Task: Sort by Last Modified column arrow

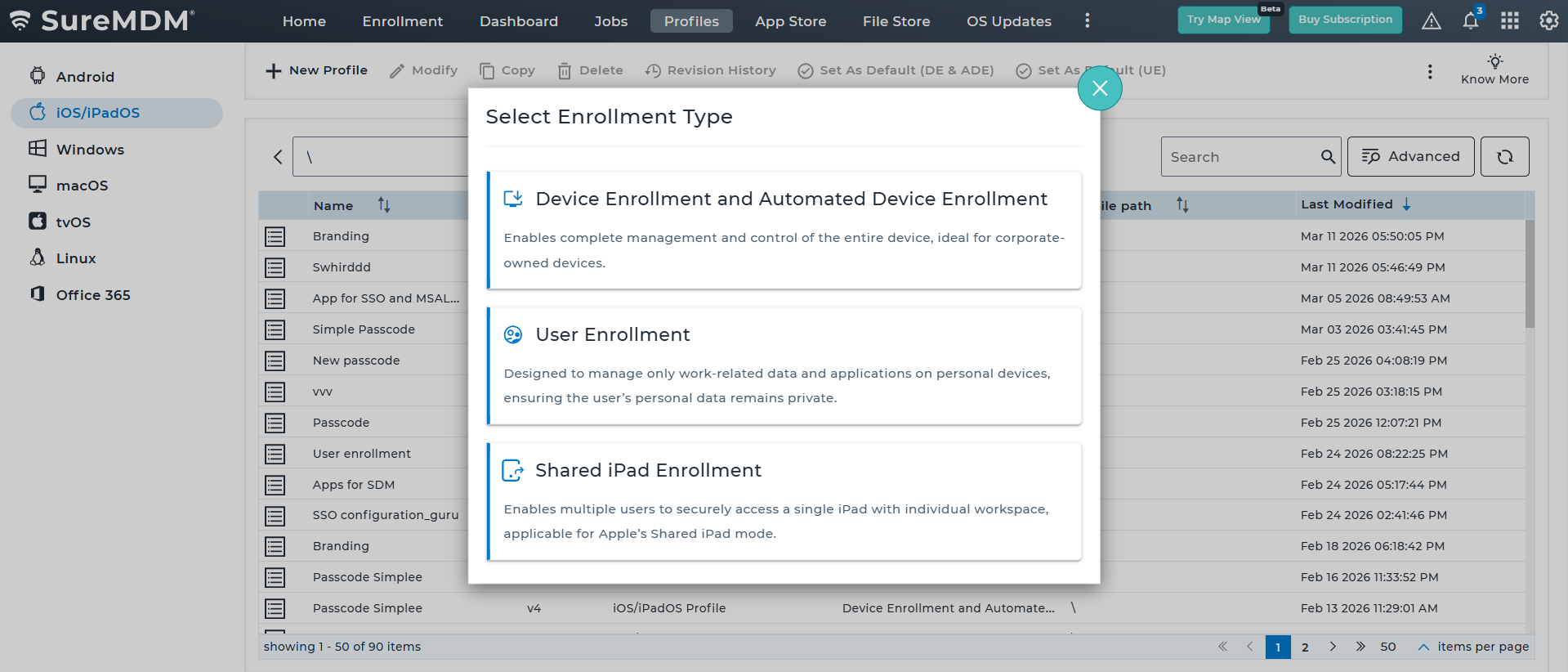Action: pyautogui.click(x=1406, y=205)
